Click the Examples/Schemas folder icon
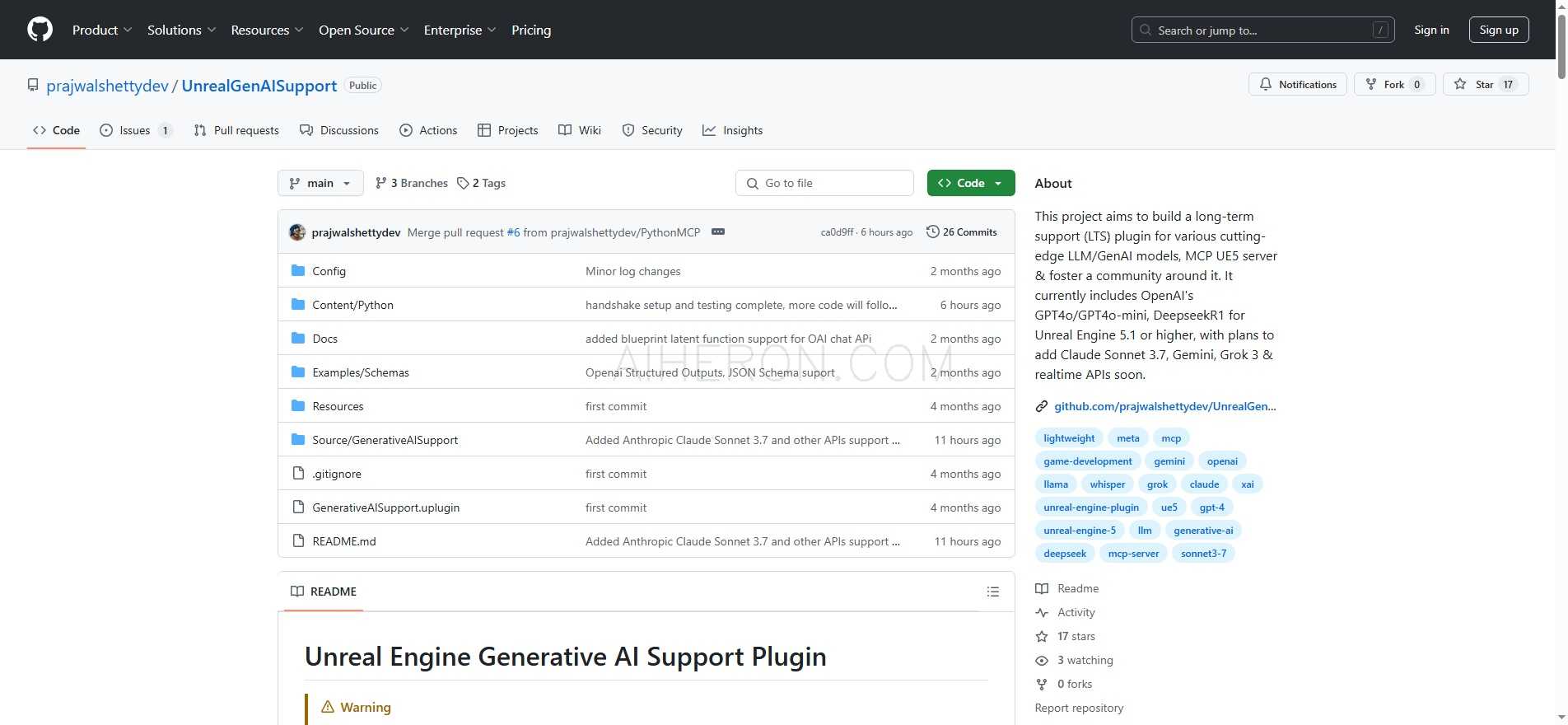The width and height of the screenshot is (1568, 725). [x=298, y=372]
